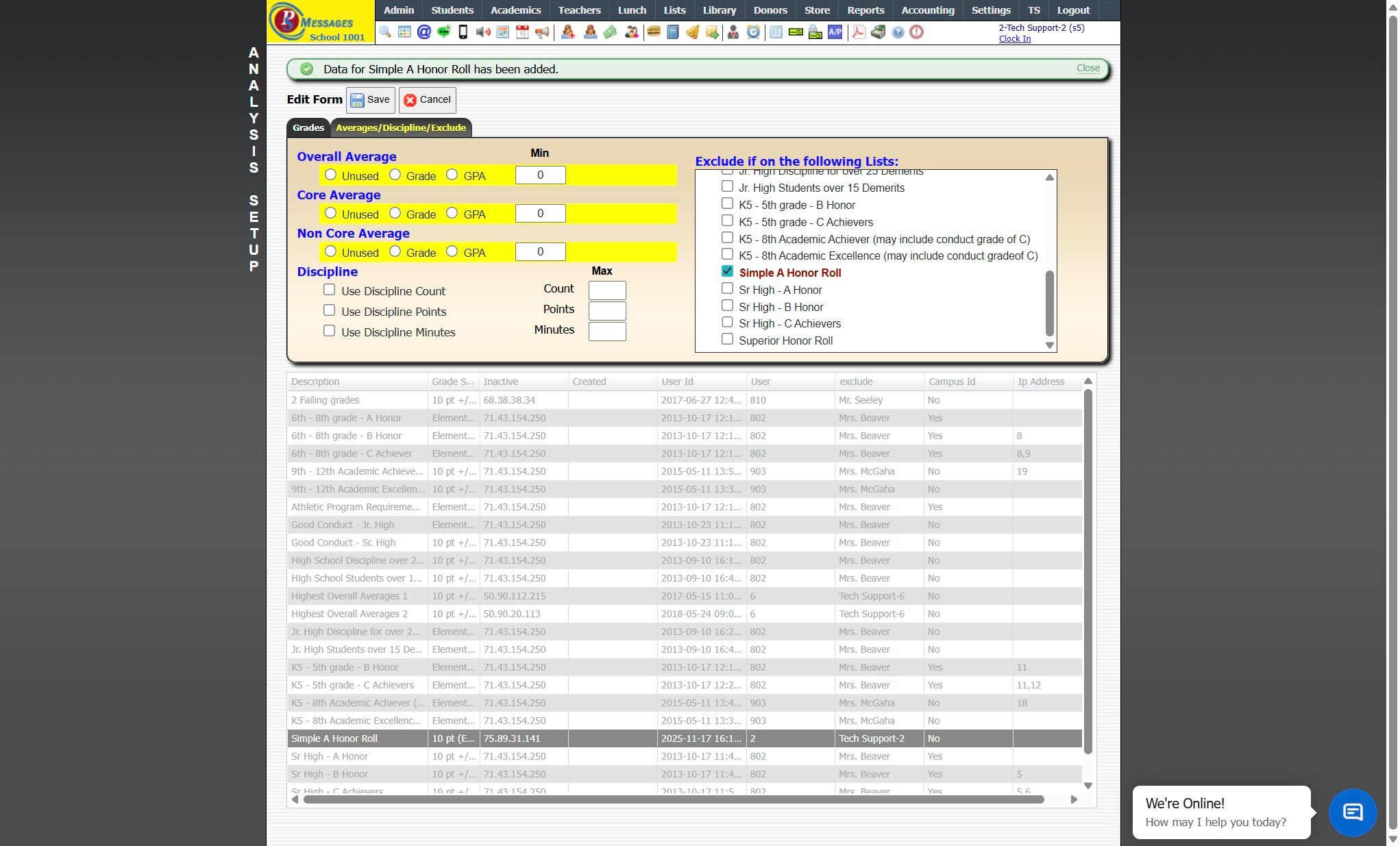
Task: Select Grade radio for Overall Average
Action: pyautogui.click(x=395, y=175)
